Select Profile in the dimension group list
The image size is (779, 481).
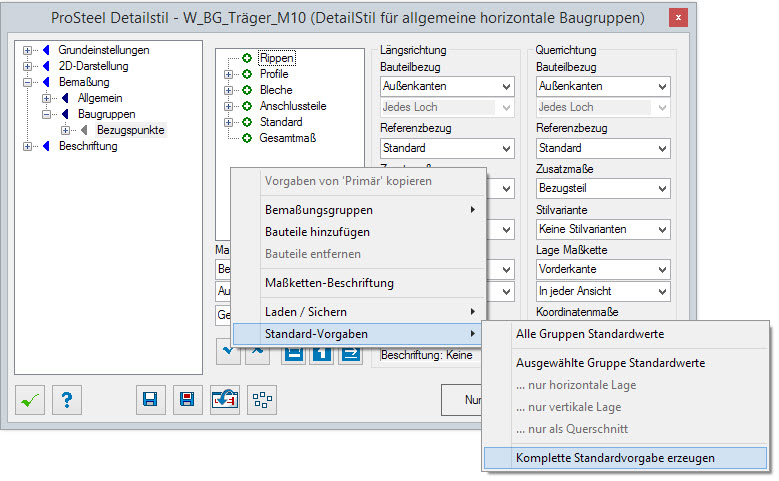coord(274,74)
